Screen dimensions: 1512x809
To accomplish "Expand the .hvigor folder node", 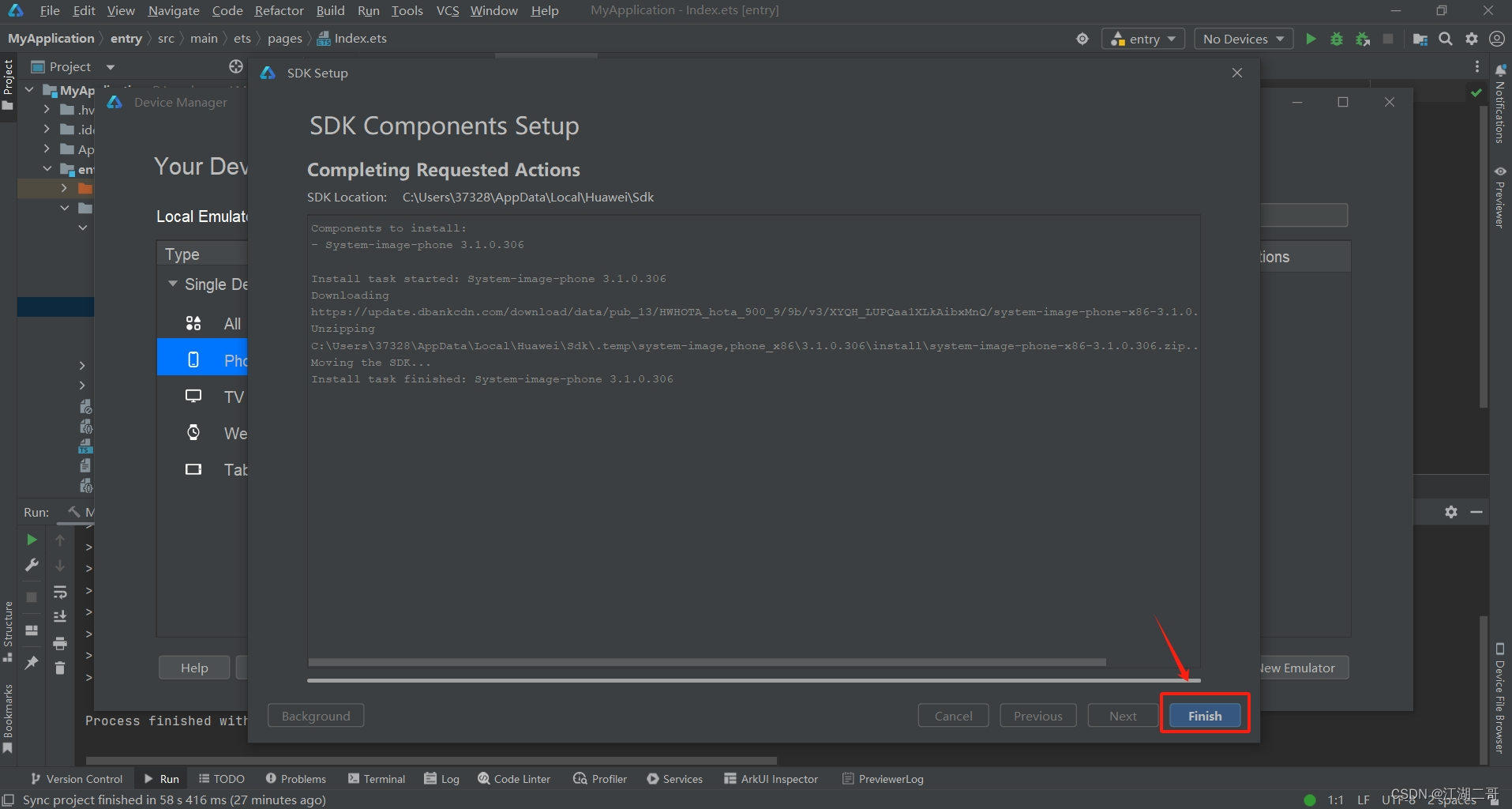I will pos(47,110).
